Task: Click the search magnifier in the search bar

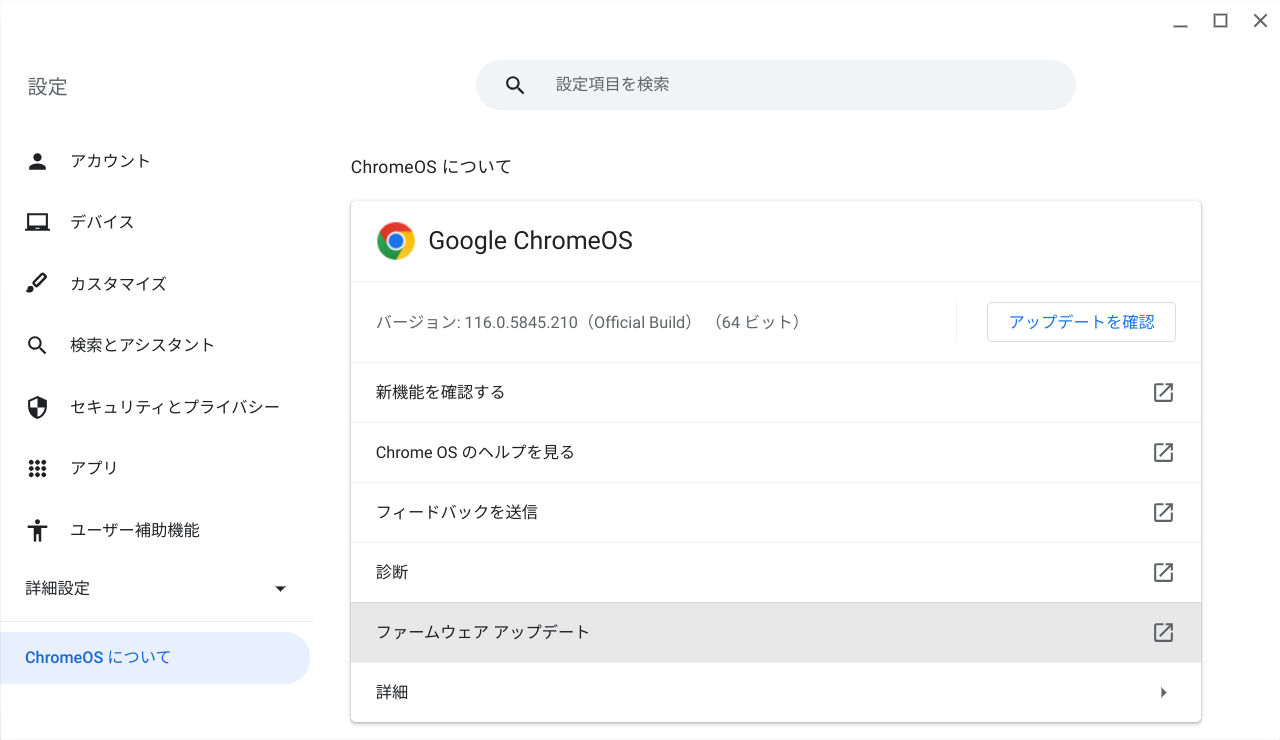Action: [x=515, y=85]
